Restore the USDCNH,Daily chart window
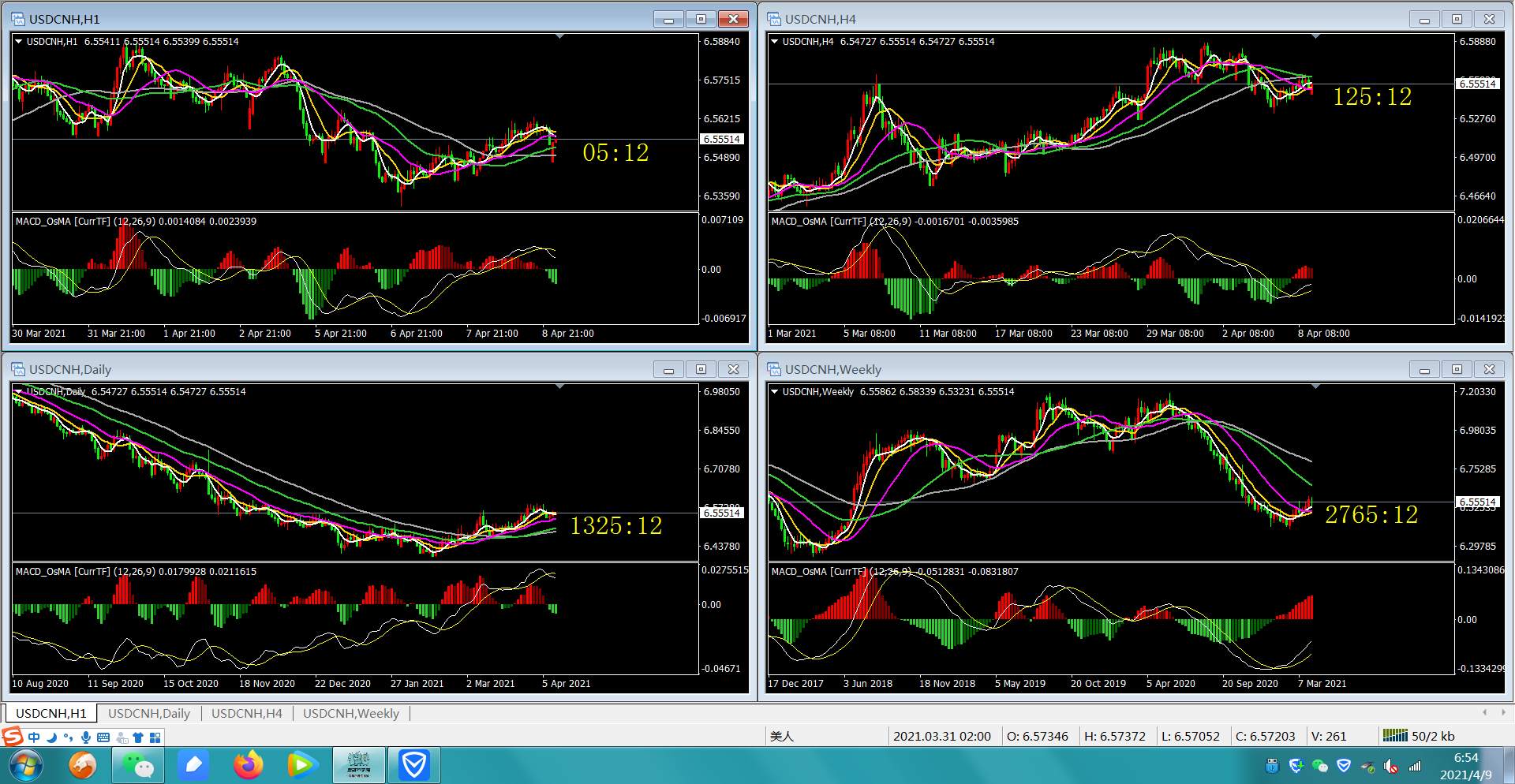 pyautogui.click(x=701, y=369)
